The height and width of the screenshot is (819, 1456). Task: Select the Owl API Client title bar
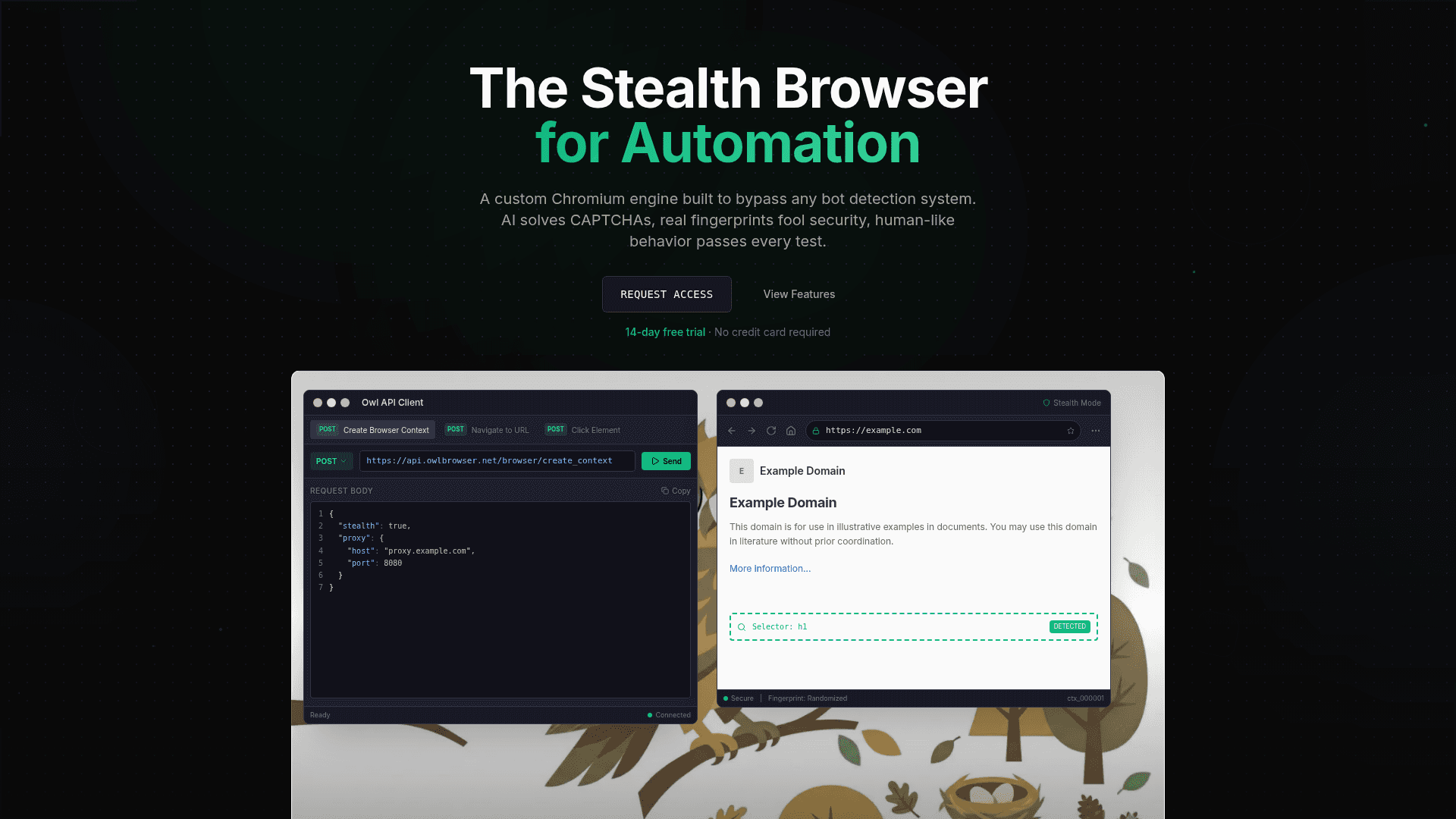392,403
